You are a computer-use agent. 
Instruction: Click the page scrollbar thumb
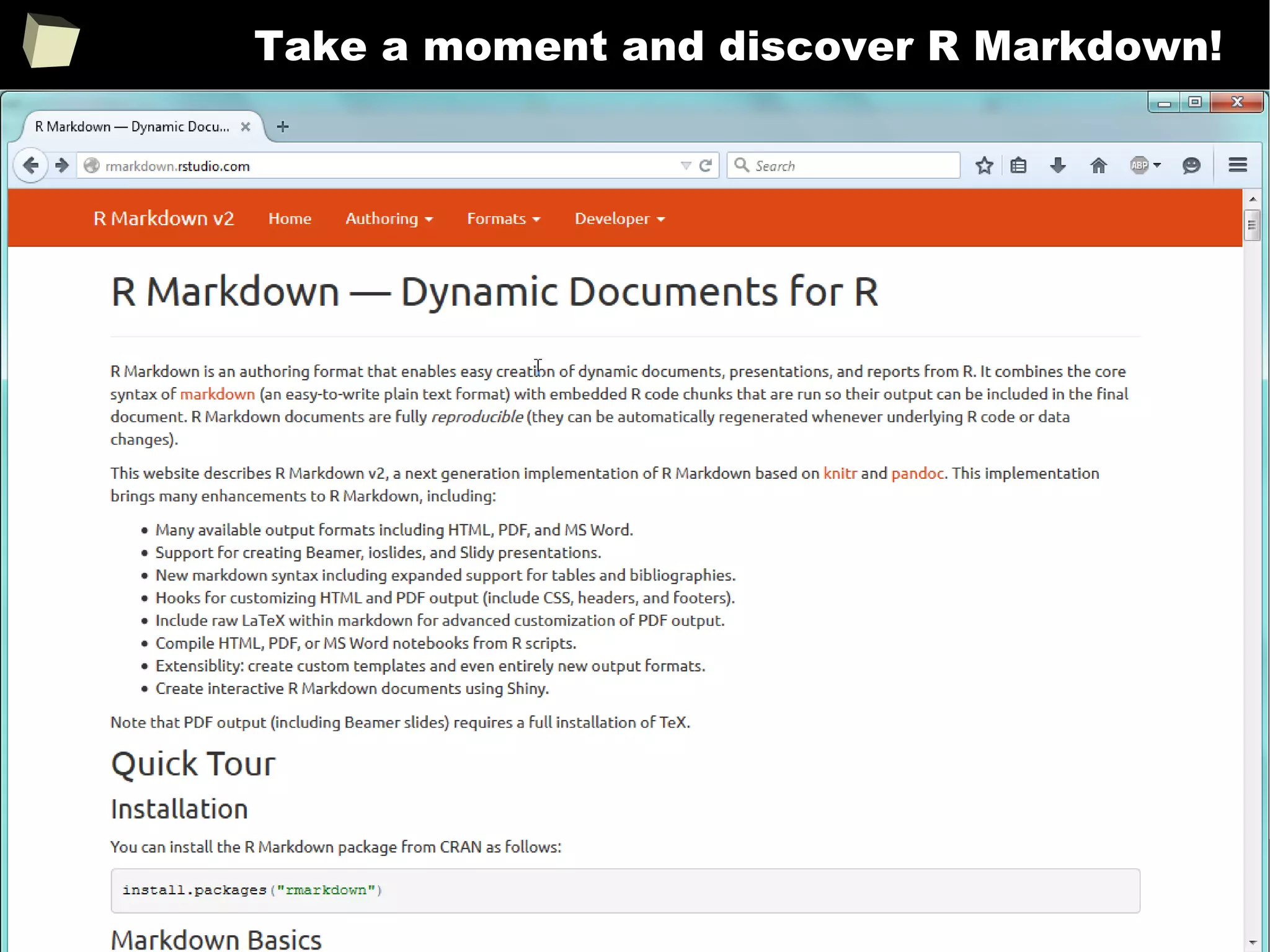pos(1252,225)
